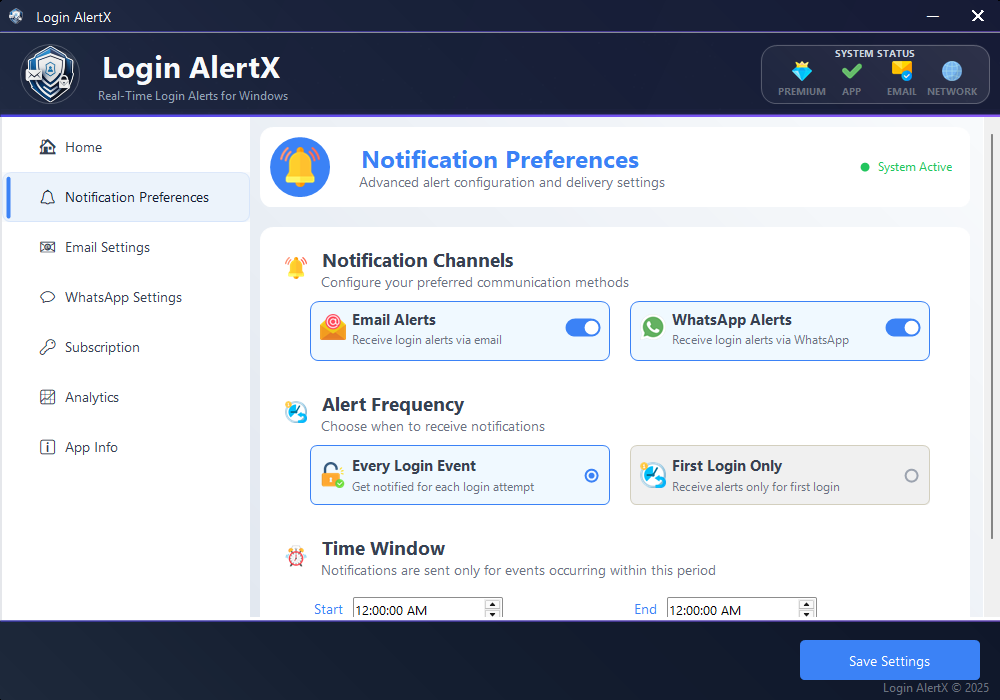
Task: Click the Network status icon
Action: click(x=951, y=72)
